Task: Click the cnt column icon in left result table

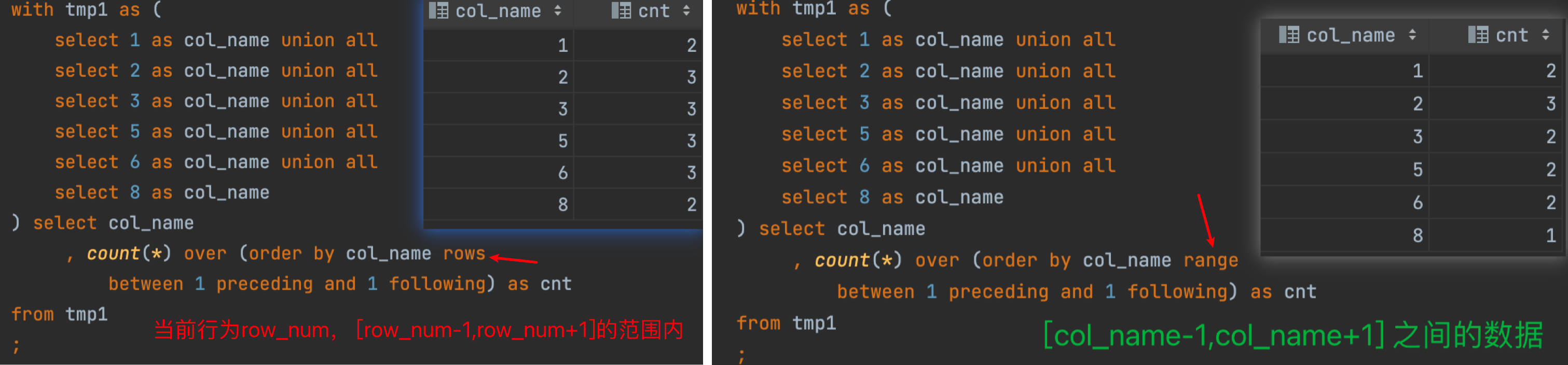Action: tap(621, 11)
